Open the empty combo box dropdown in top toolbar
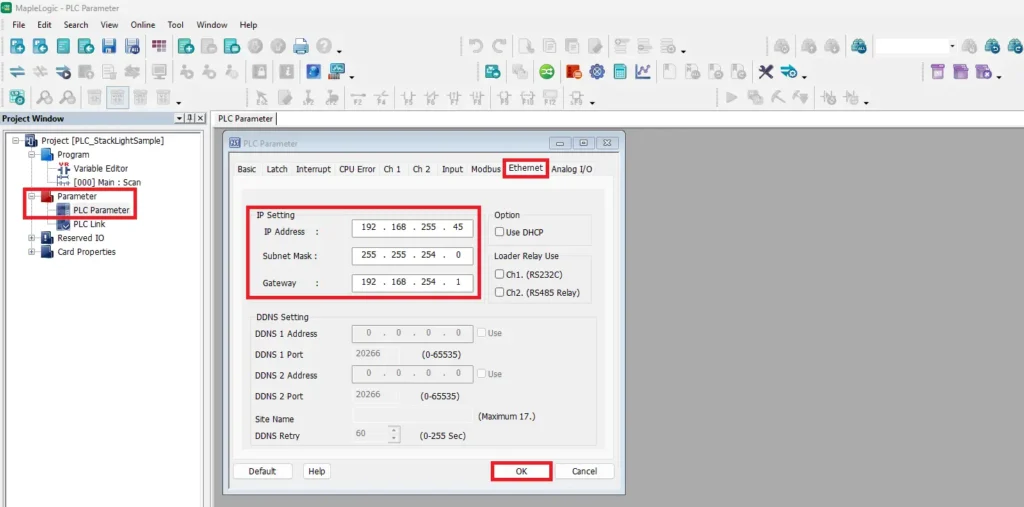1024x507 pixels. [952, 46]
